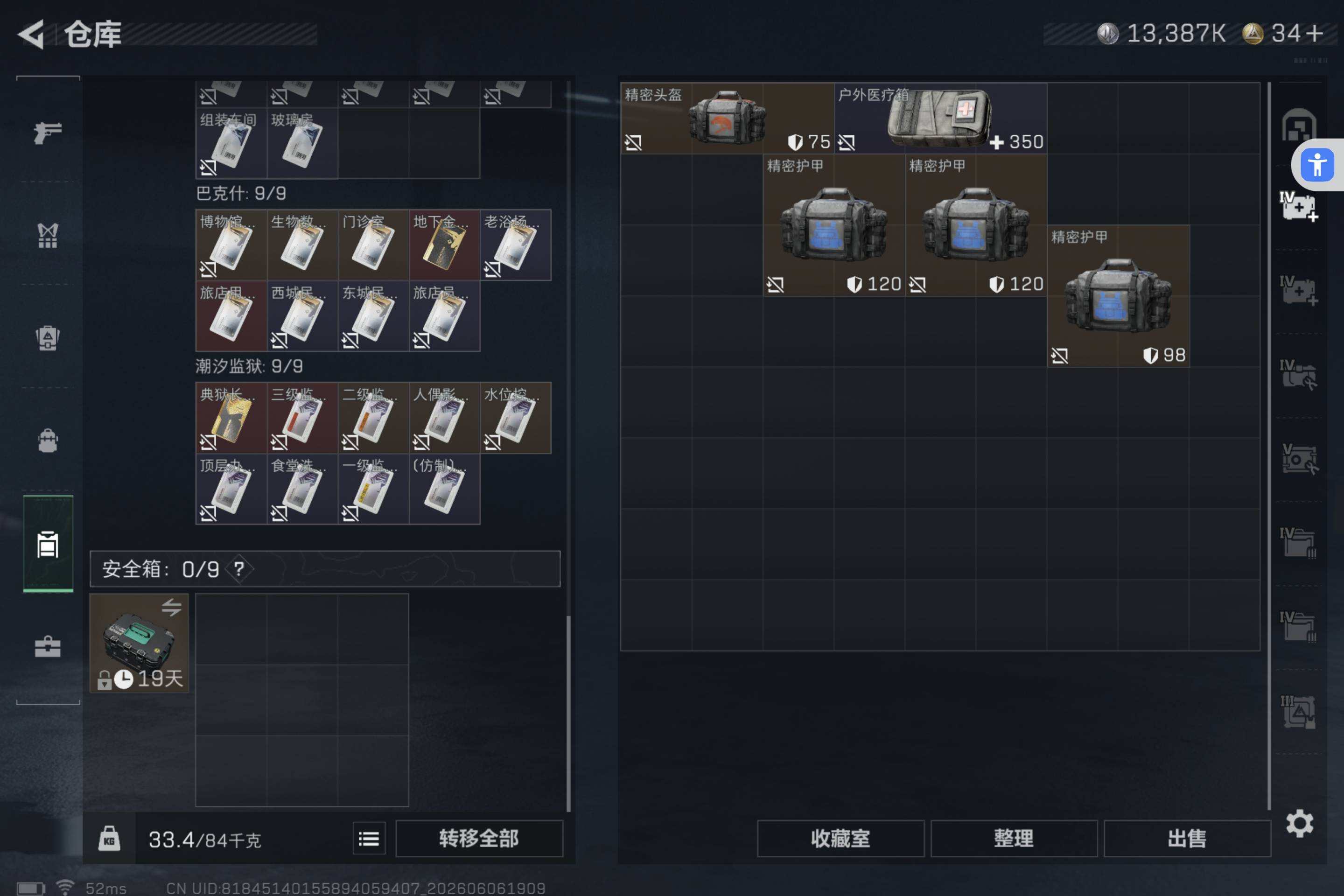Image resolution: width=1344 pixels, height=896 pixels.
Task: Select the 西城民 keycard
Action: [302, 316]
